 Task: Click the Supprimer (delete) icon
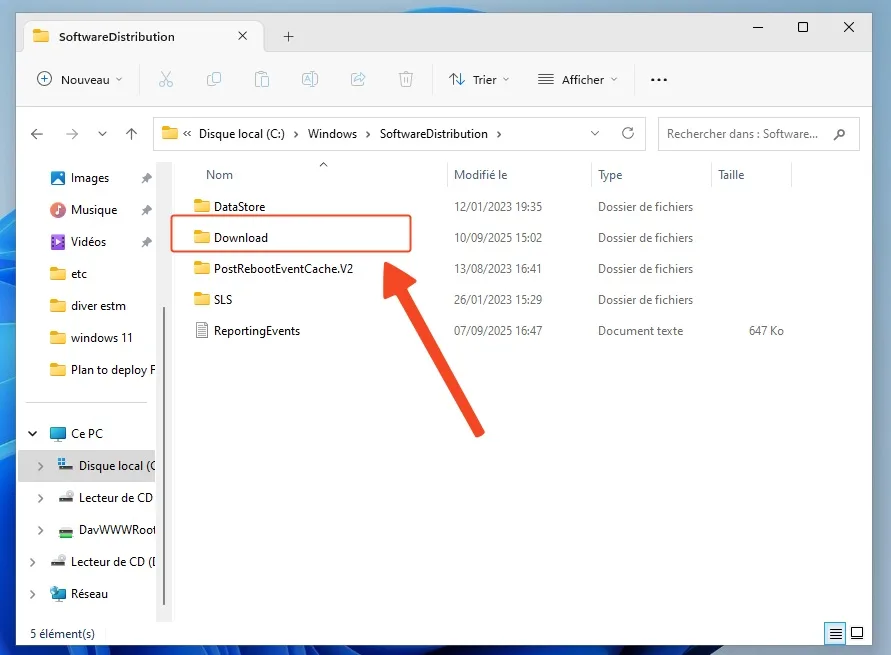coord(406,79)
